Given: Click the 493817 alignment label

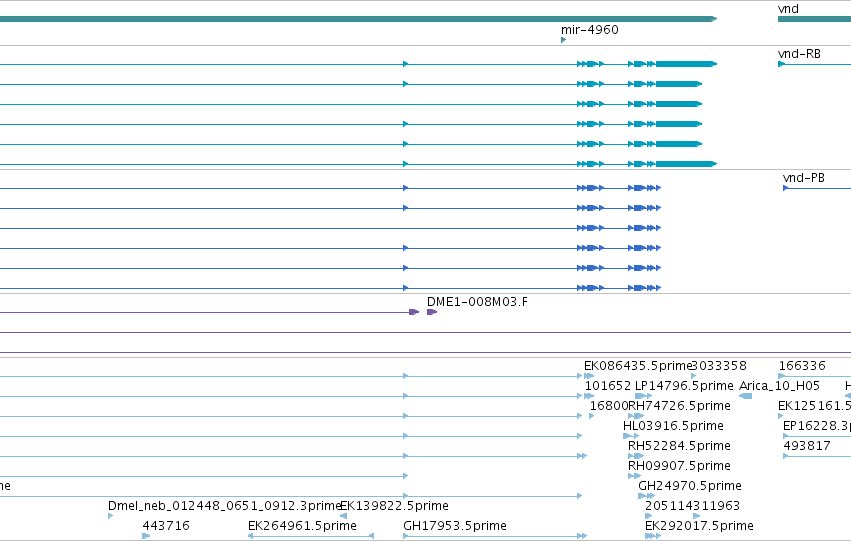Looking at the screenshot, I should (806, 446).
